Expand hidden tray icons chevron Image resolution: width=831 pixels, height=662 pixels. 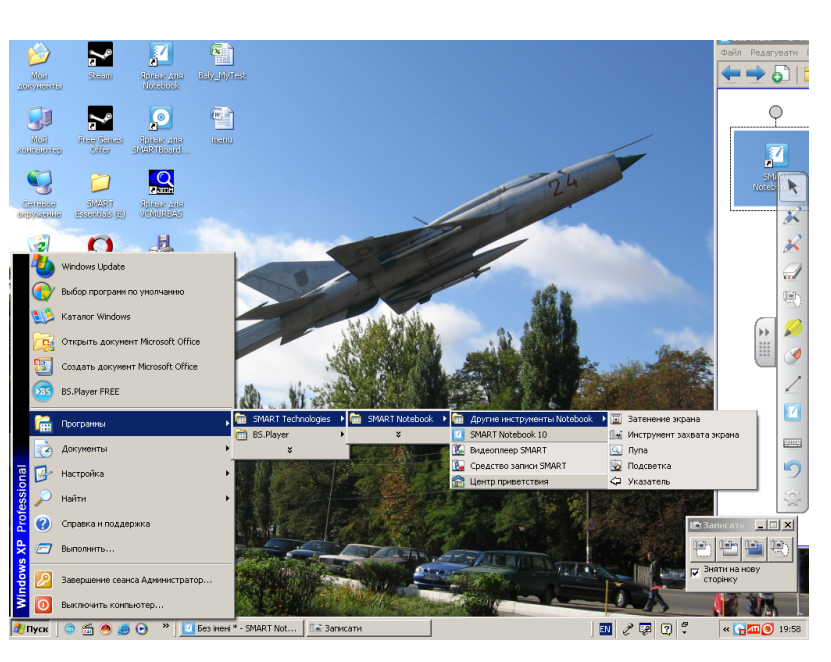click(x=726, y=629)
